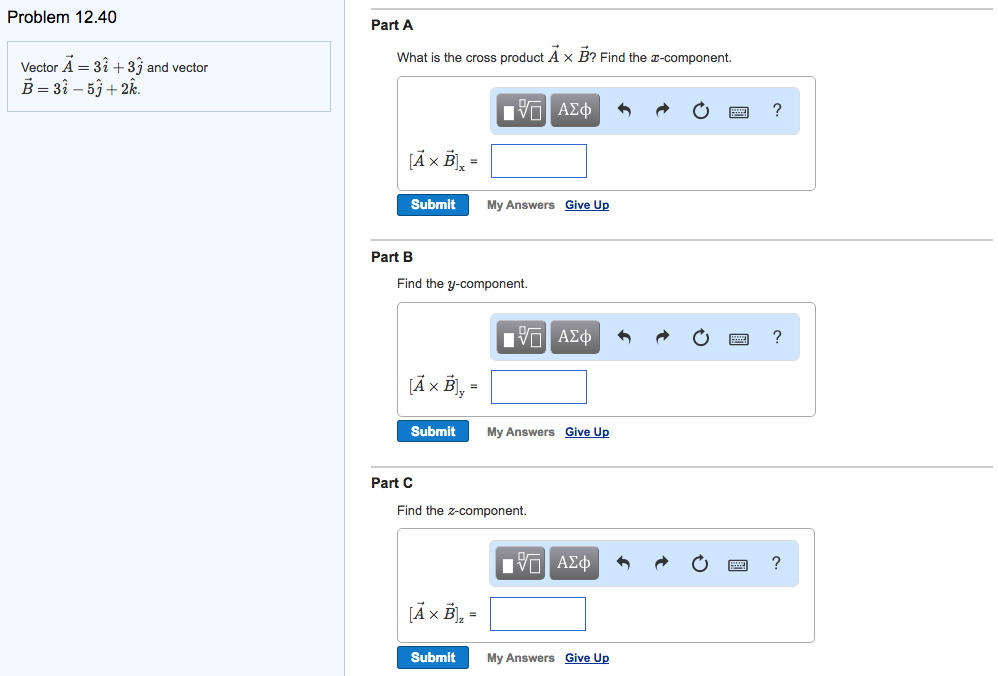Click redo arrow in Part B toolbar

[663, 337]
